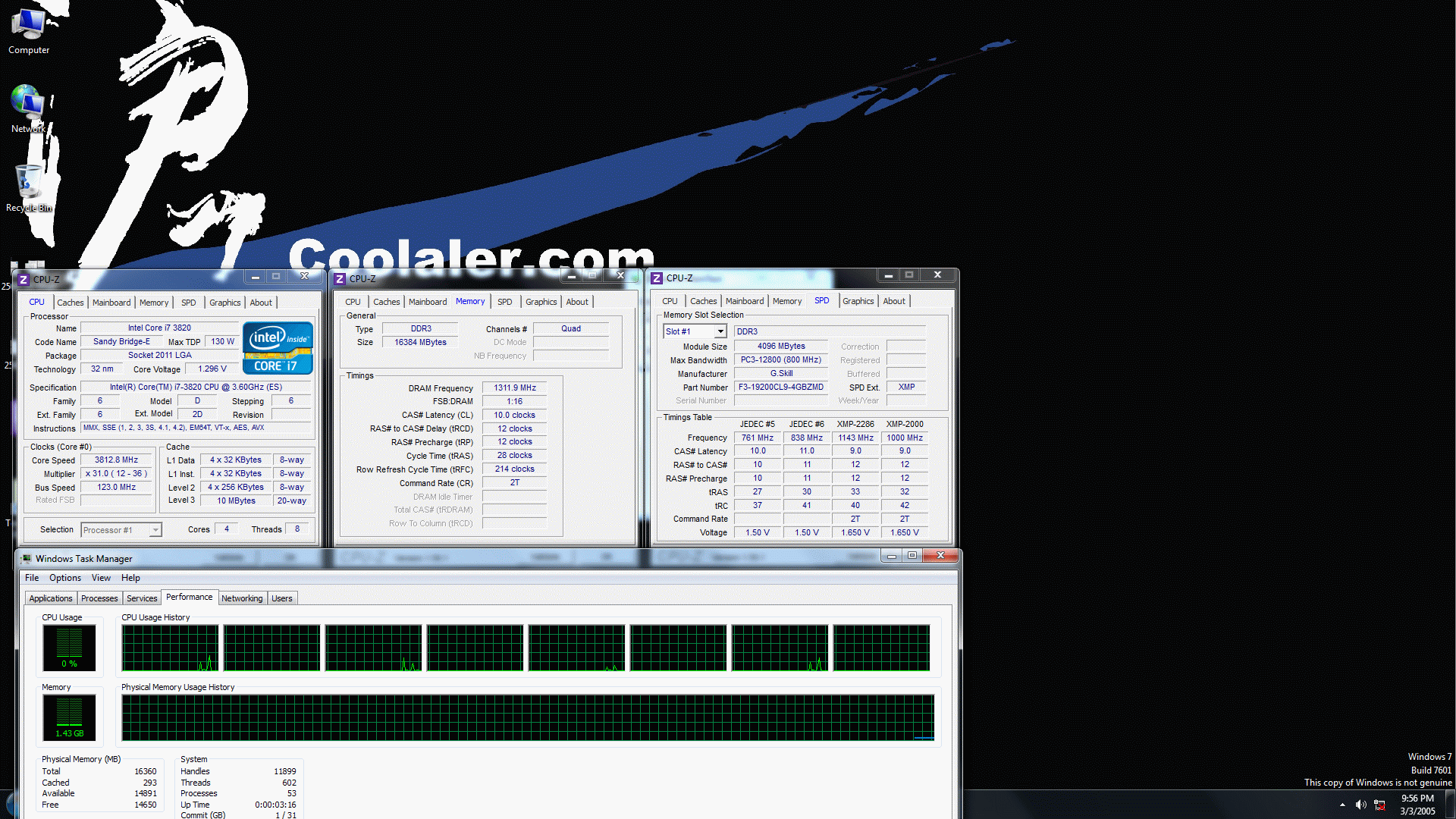The image size is (1456, 819).
Task: Open the Recycle Bin desktop icon
Action: click(x=29, y=188)
